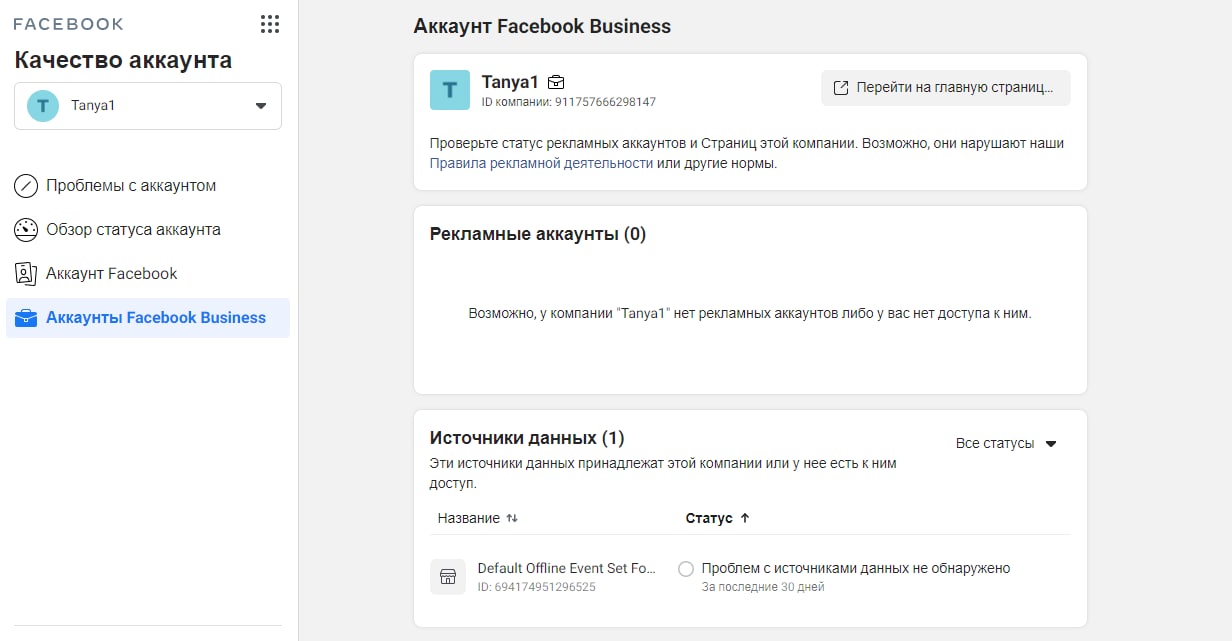The image size is (1232, 641).
Task: Click Рекламные аккаунты (0) heading
Action: pyautogui.click(x=538, y=234)
